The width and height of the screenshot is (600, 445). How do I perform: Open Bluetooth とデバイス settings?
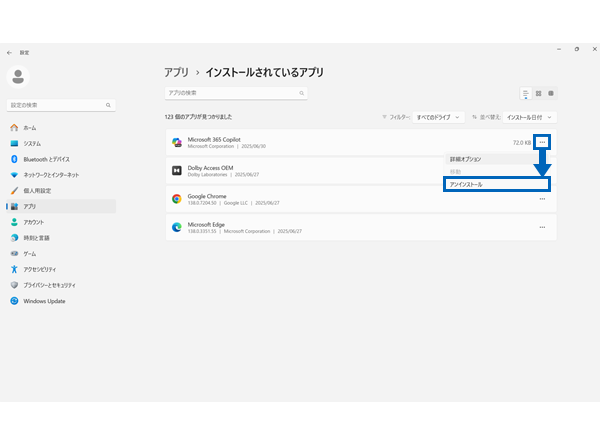(46, 159)
